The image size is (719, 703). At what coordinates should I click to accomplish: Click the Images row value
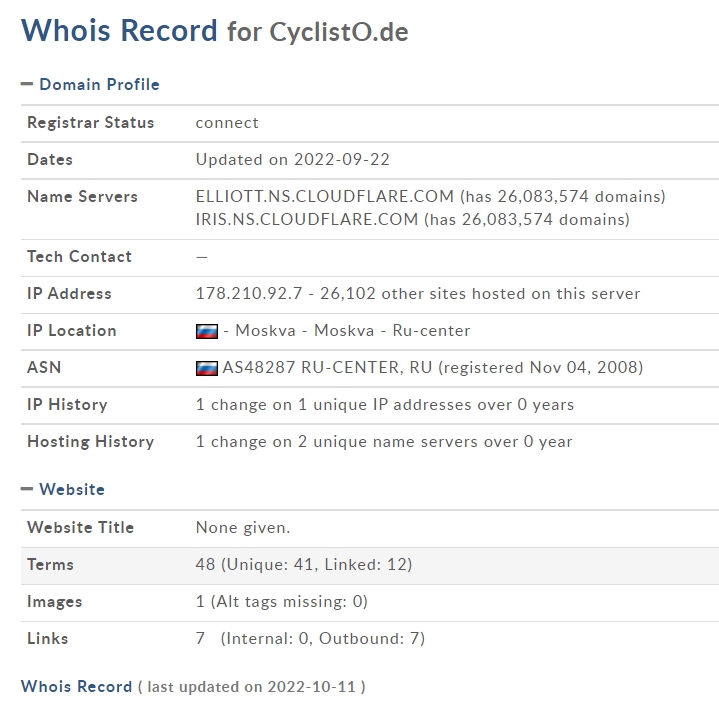pos(282,601)
